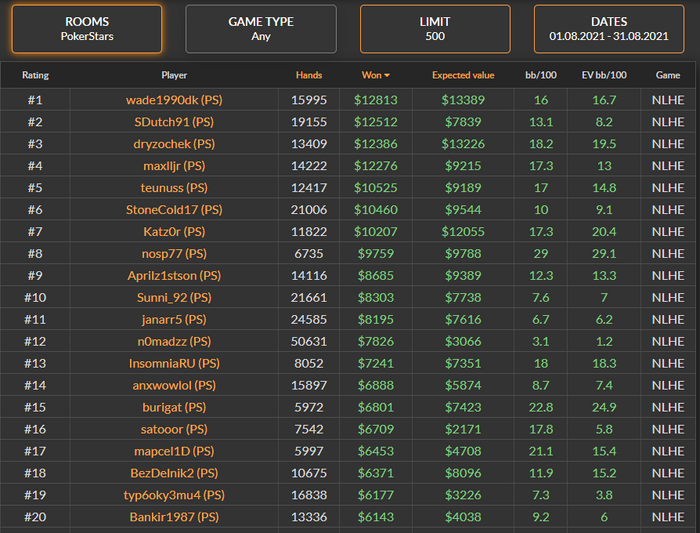This screenshot has width=700, height=533.
Task: Click player nosp77 (PS)
Action: click(x=174, y=254)
